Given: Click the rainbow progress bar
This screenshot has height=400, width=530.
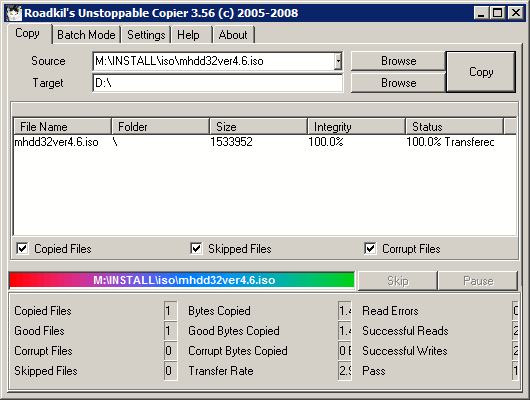Looking at the screenshot, I should 182,280.
